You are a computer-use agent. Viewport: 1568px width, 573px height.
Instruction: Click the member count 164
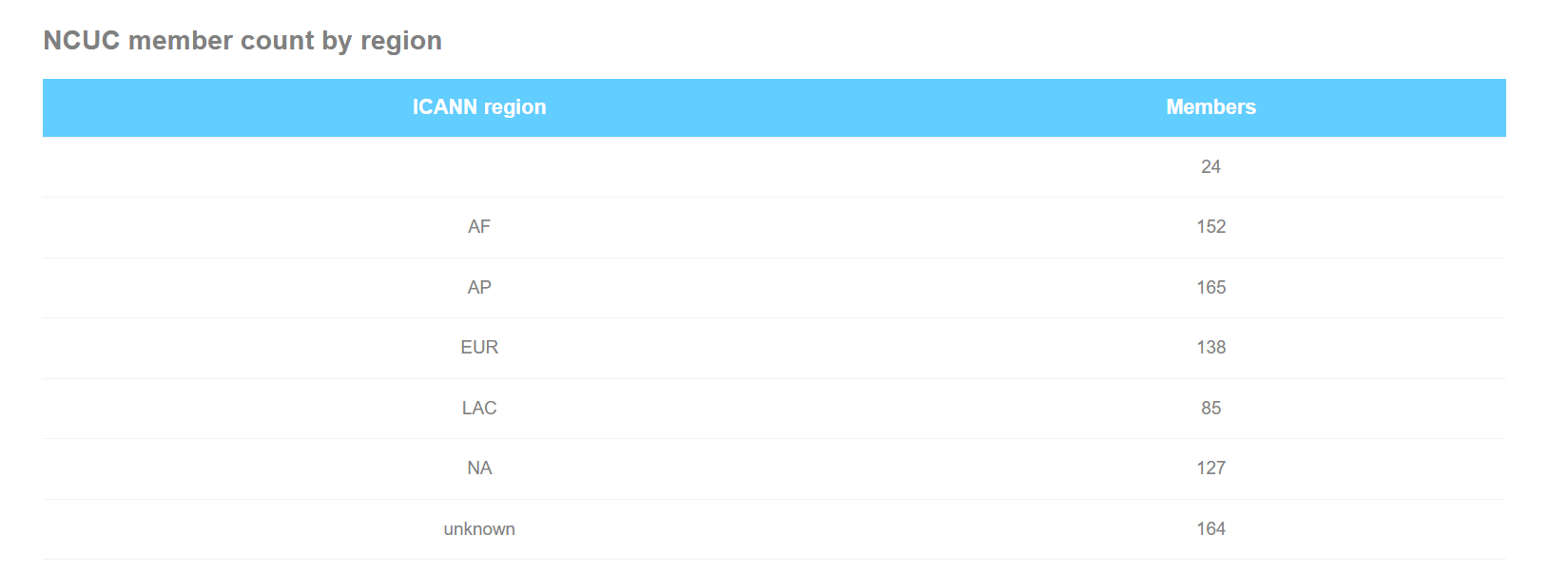(x=1210, y=528)
